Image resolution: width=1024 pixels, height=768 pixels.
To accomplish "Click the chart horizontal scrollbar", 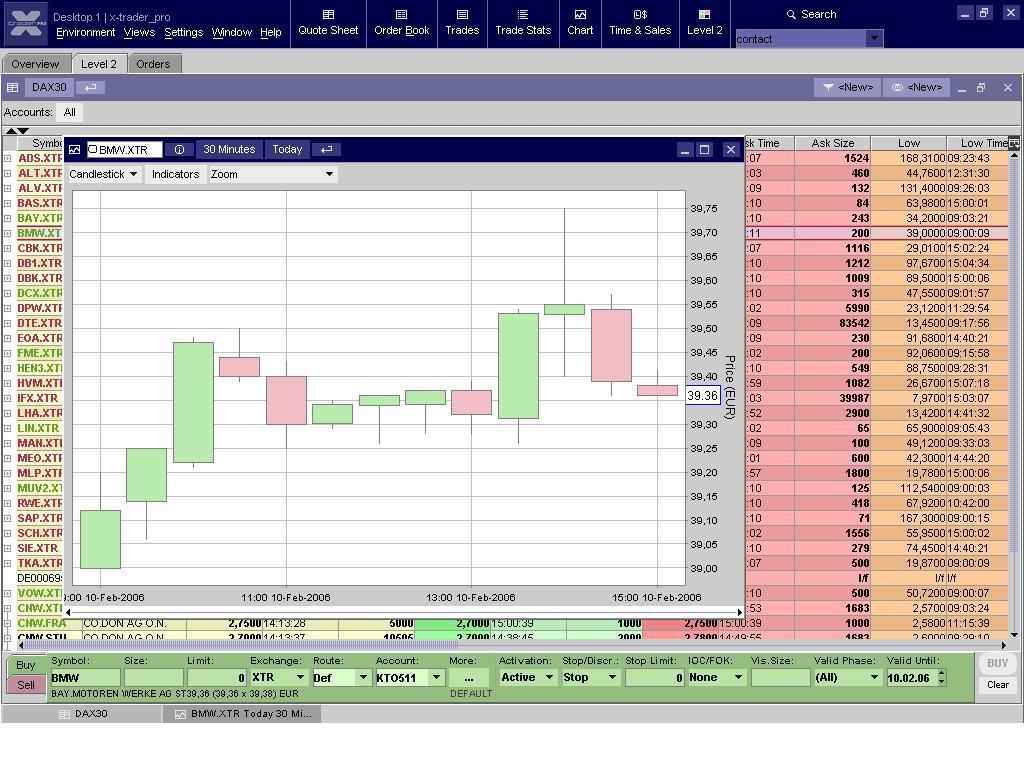I will [x=404, y=613].
